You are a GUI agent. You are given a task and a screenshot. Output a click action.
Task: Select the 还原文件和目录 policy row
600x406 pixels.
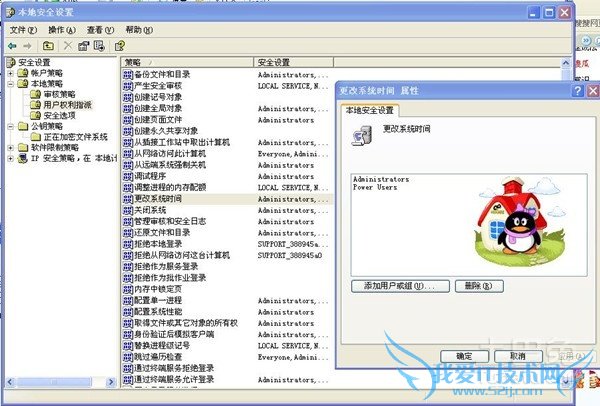point(227,233)
